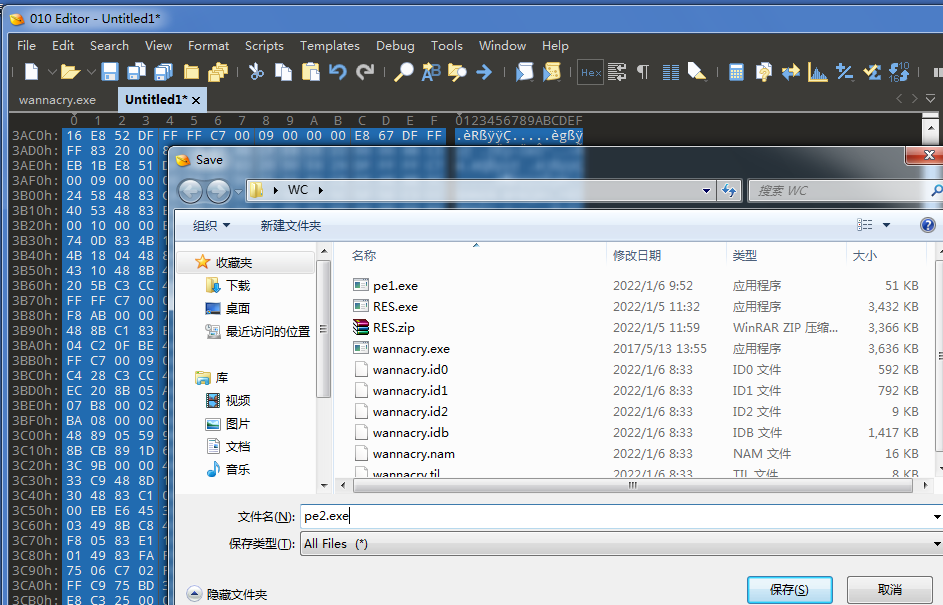Viewport: 943px width, 605px height.
Task: Open the Tools menu
Action: (447, 46)
